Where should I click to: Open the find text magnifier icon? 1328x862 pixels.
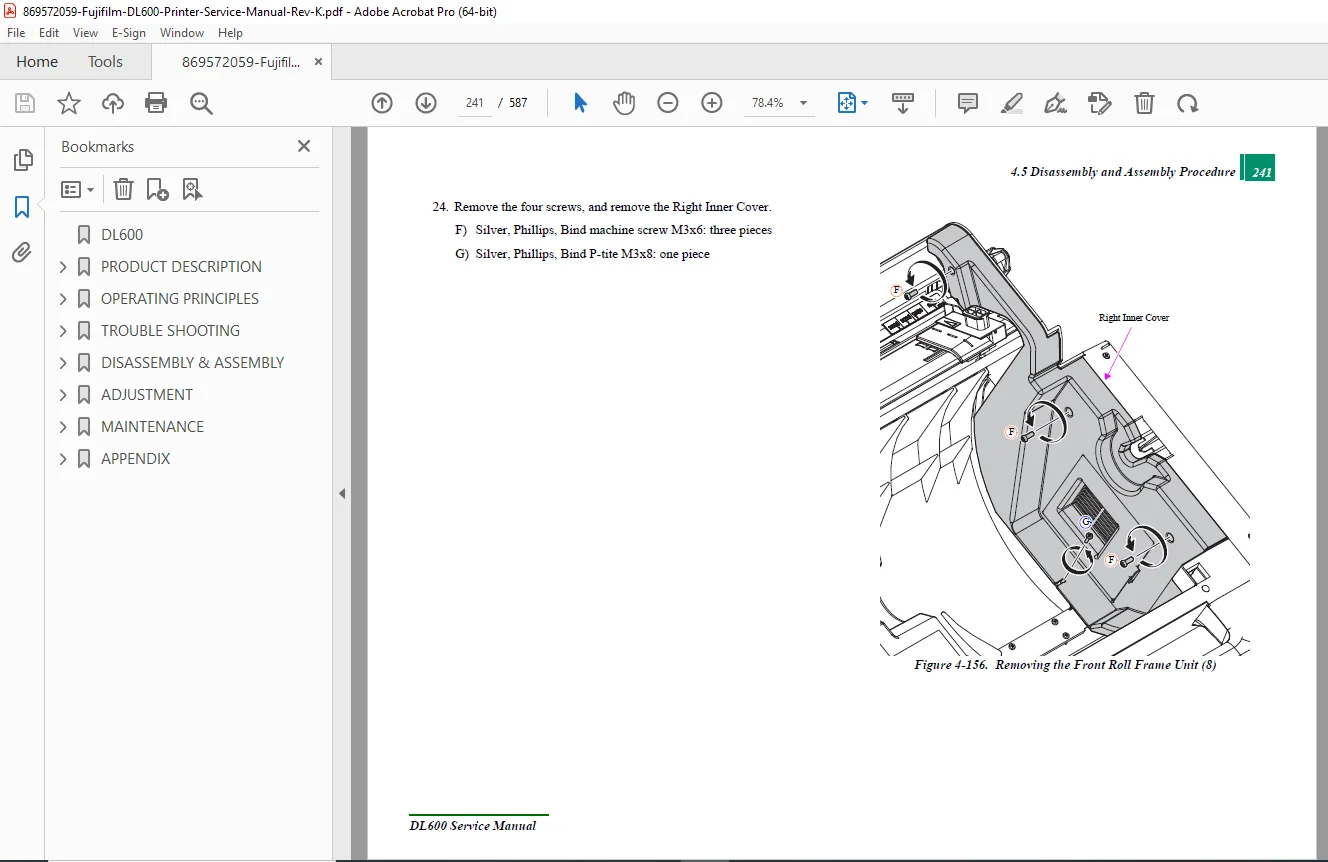(x=201, y=103)
